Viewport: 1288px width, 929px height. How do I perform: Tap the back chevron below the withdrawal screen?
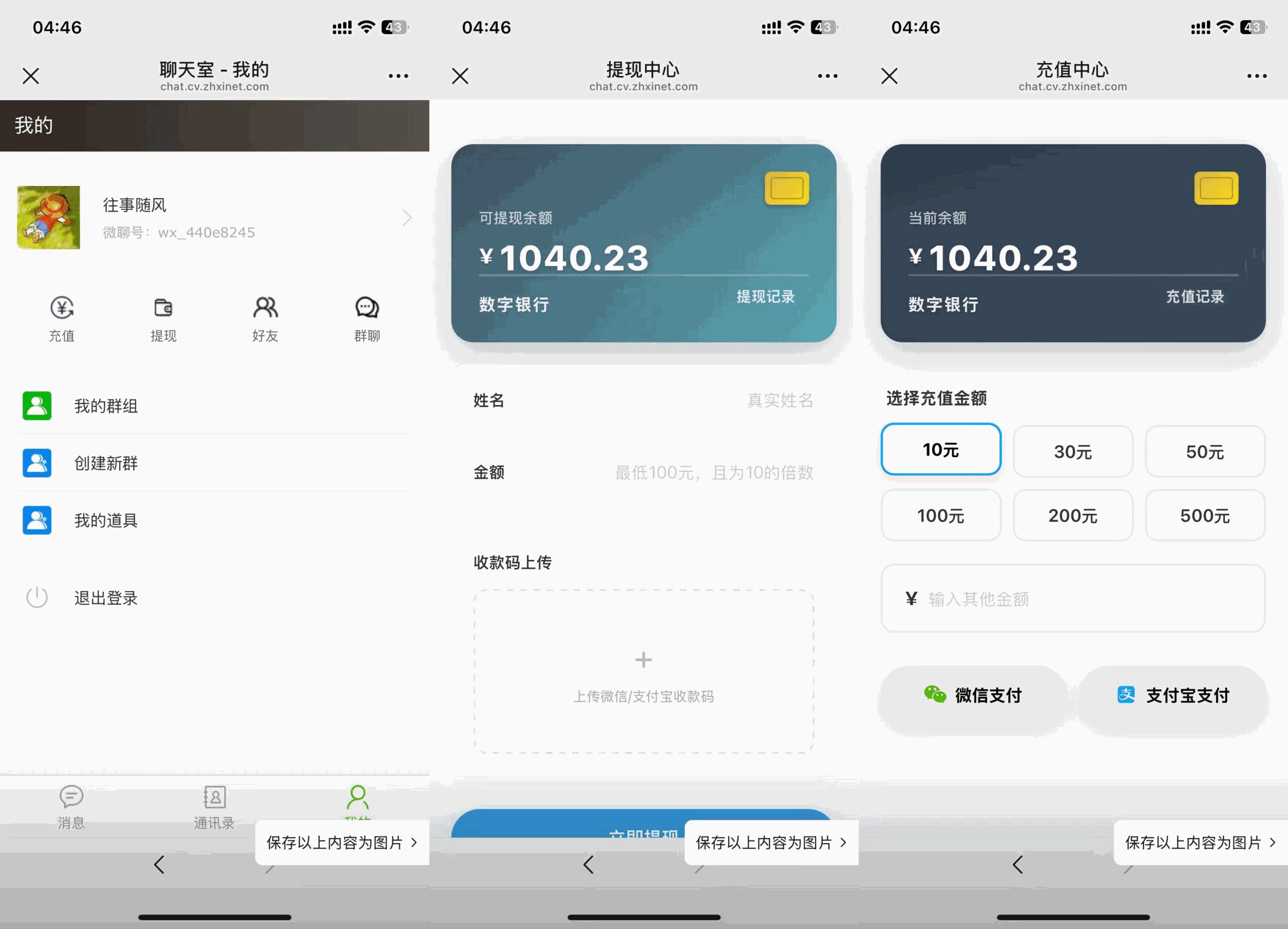588,866
